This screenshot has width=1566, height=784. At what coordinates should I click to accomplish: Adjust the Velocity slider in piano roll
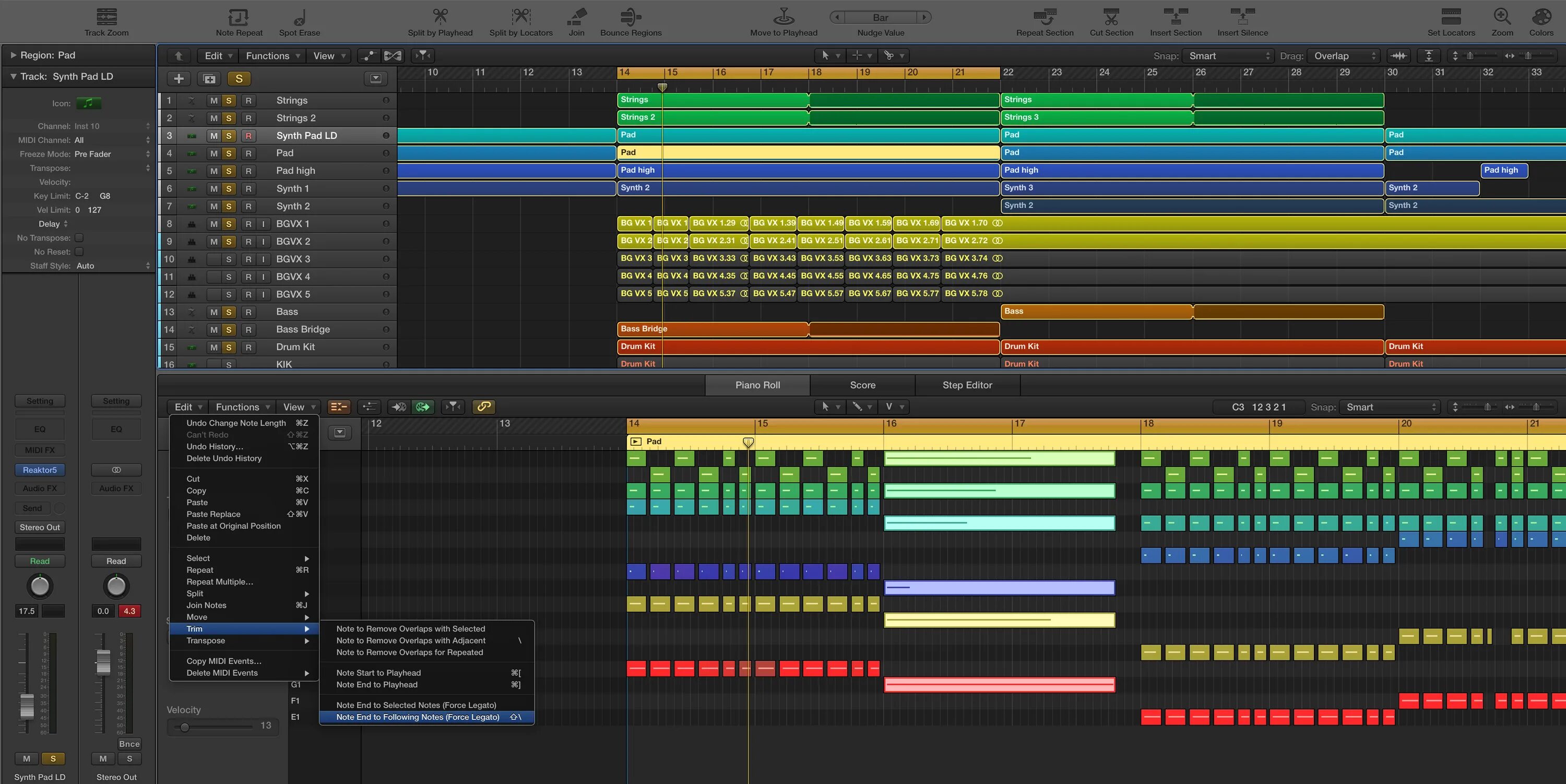(x=185, y=727)
